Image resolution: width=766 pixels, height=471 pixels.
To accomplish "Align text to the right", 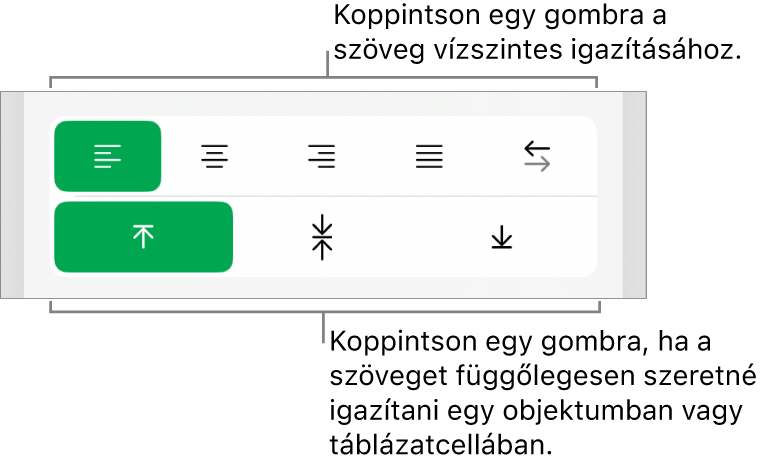I will coord(322,156).
